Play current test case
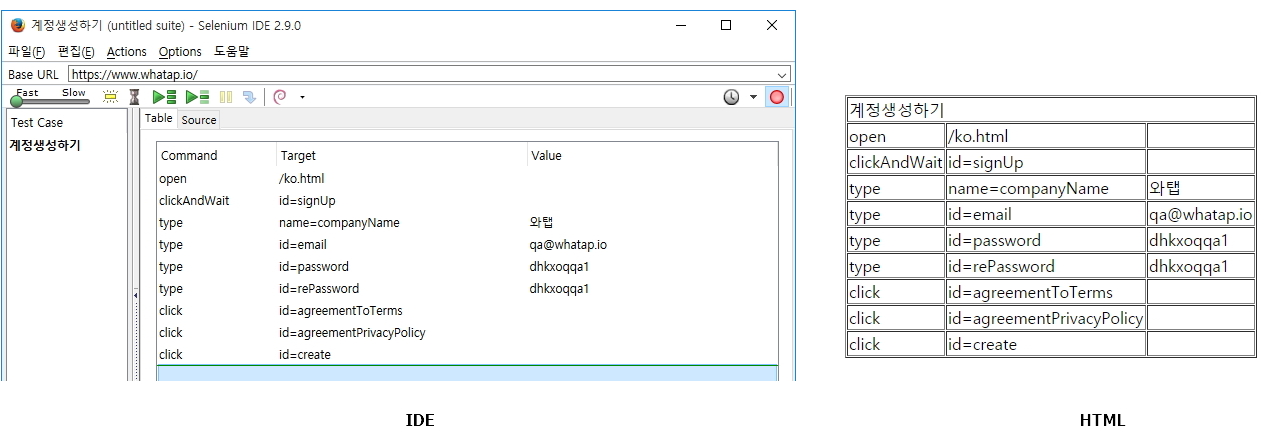 coord(197,97)
